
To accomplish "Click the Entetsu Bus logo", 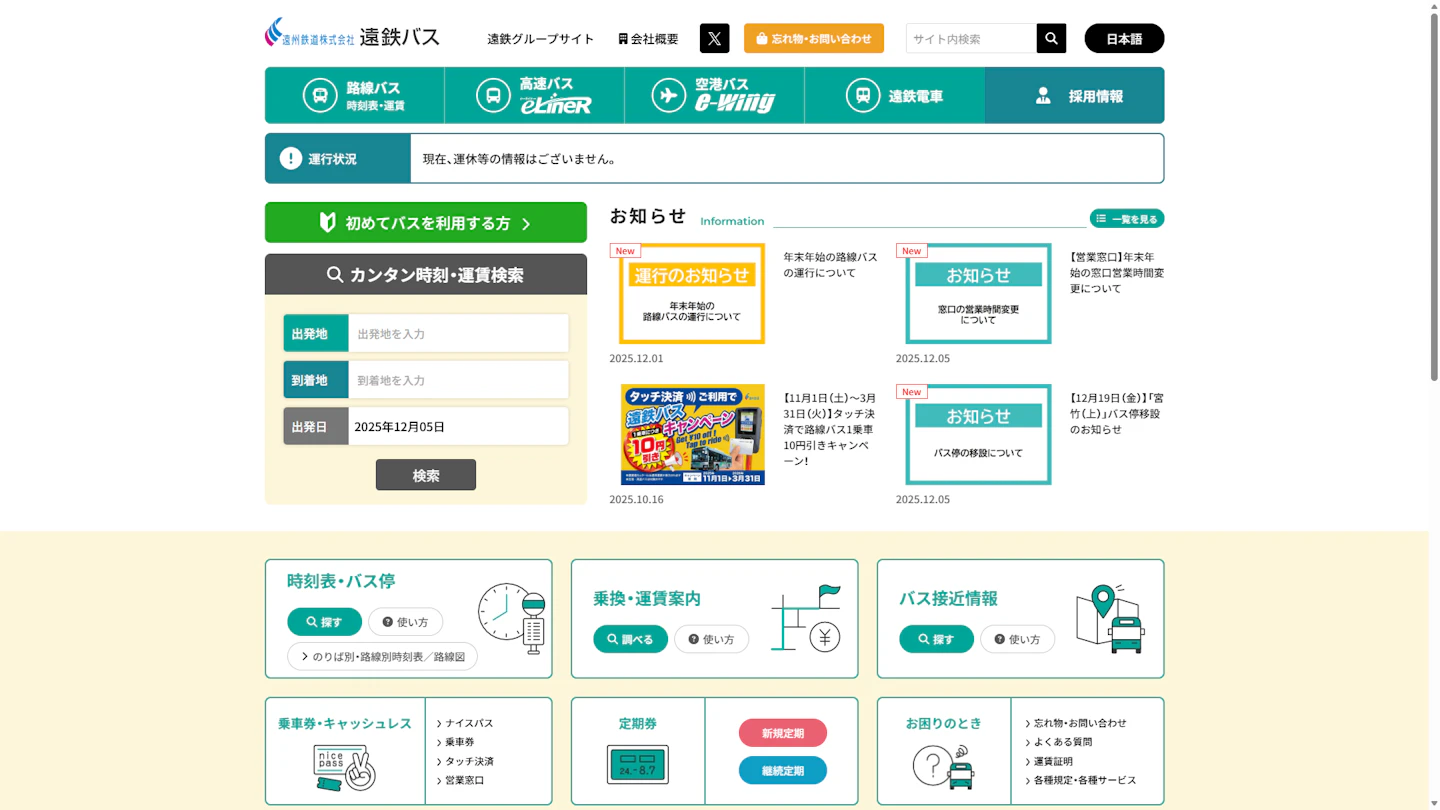I will pyautogui.click(x=352, y=34).
